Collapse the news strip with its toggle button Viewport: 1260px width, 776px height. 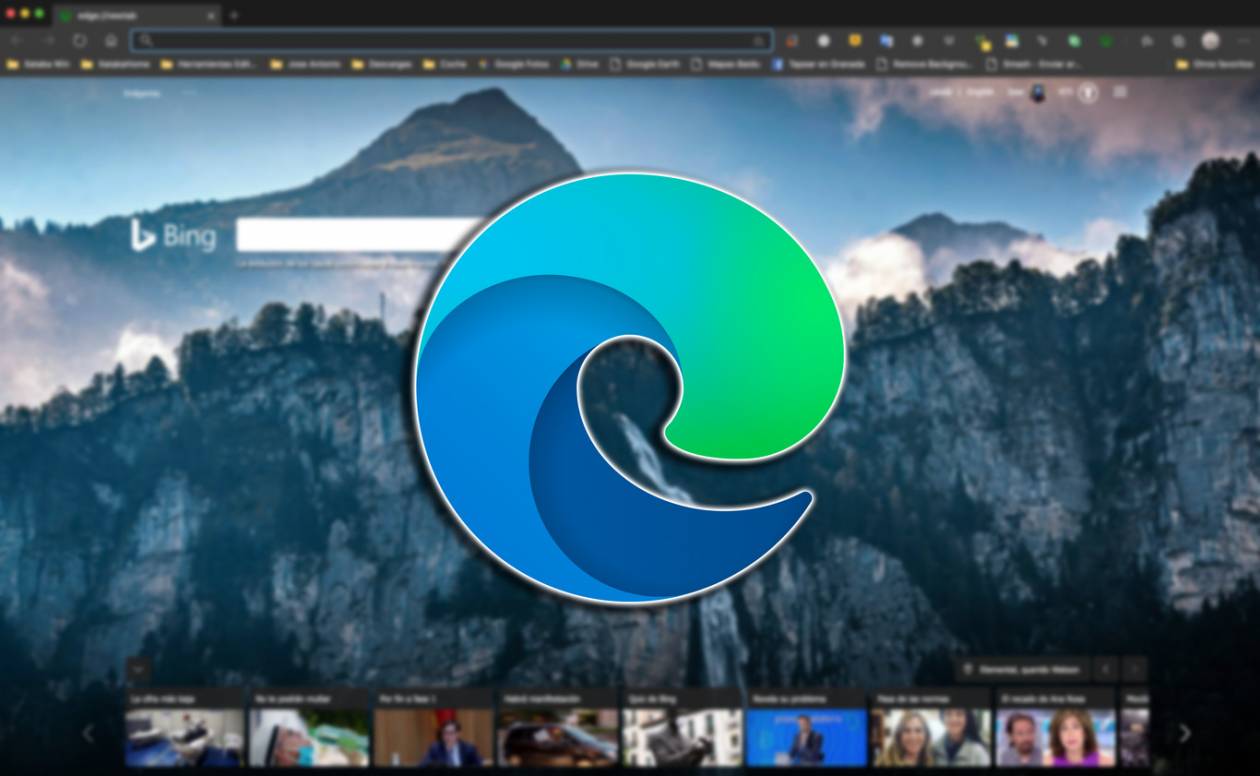click(138, 669)
